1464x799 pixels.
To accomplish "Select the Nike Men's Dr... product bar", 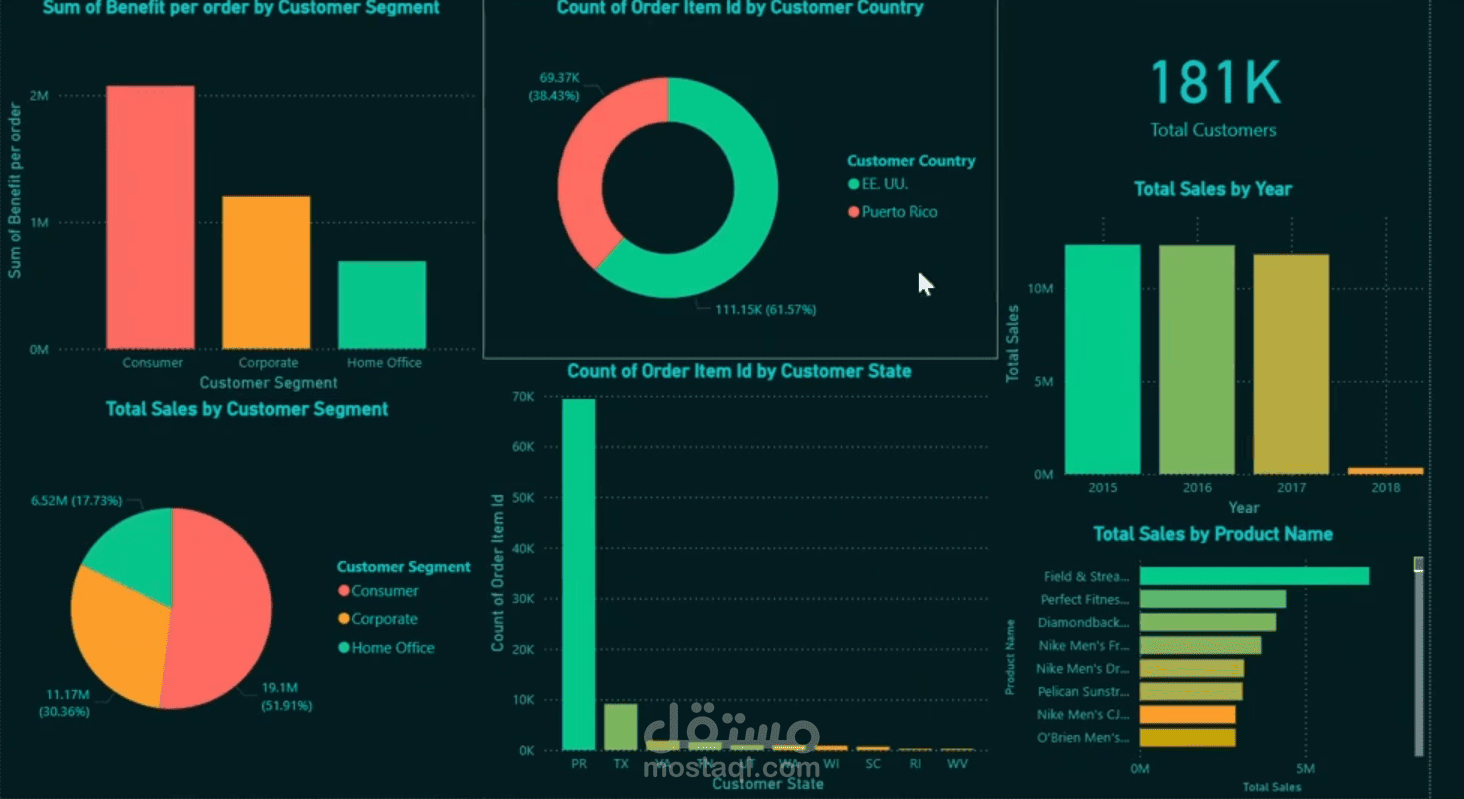I will [x=1192, y=669].
